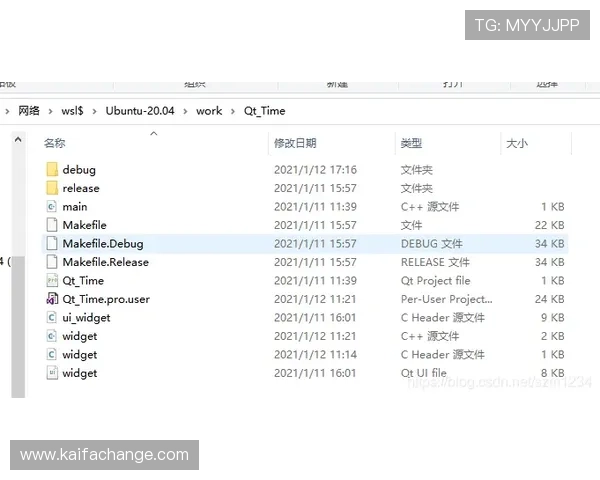This screenshot has height=480, width=600.
Task: Click the widget C++ source file icon
Action: [x=52, y=336]
